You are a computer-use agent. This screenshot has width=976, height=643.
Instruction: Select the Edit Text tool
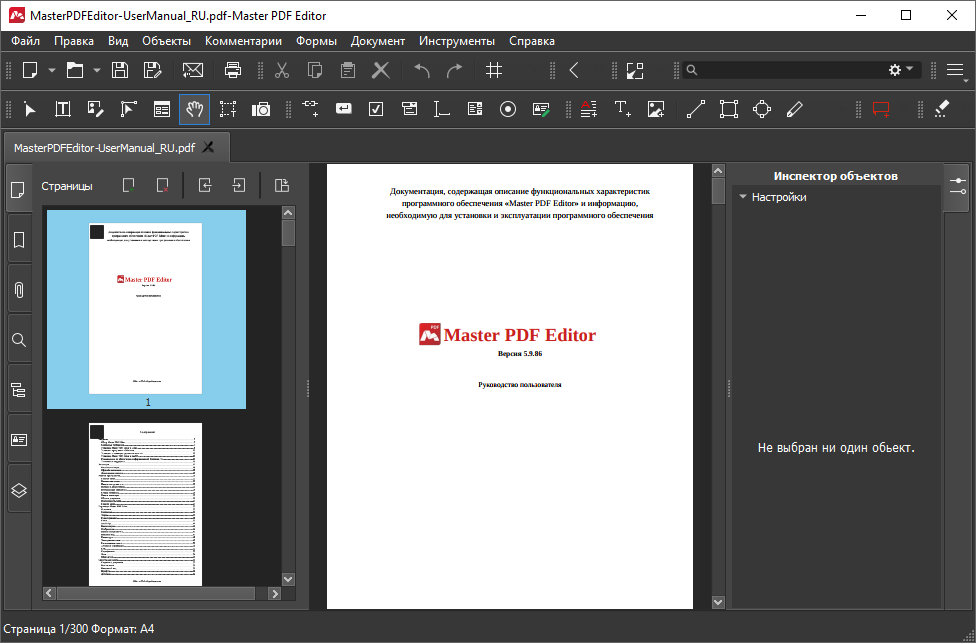(x=62, y=109)
